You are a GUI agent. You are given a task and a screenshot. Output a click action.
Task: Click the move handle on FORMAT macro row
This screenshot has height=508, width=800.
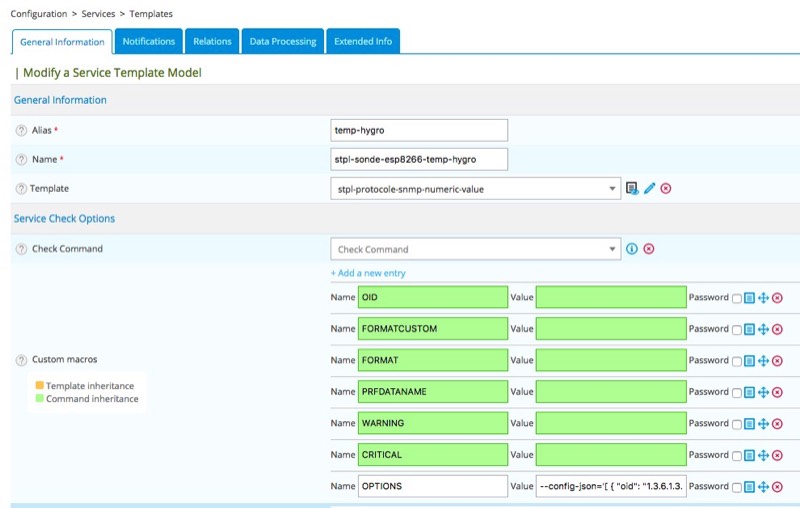click(763, 361)
